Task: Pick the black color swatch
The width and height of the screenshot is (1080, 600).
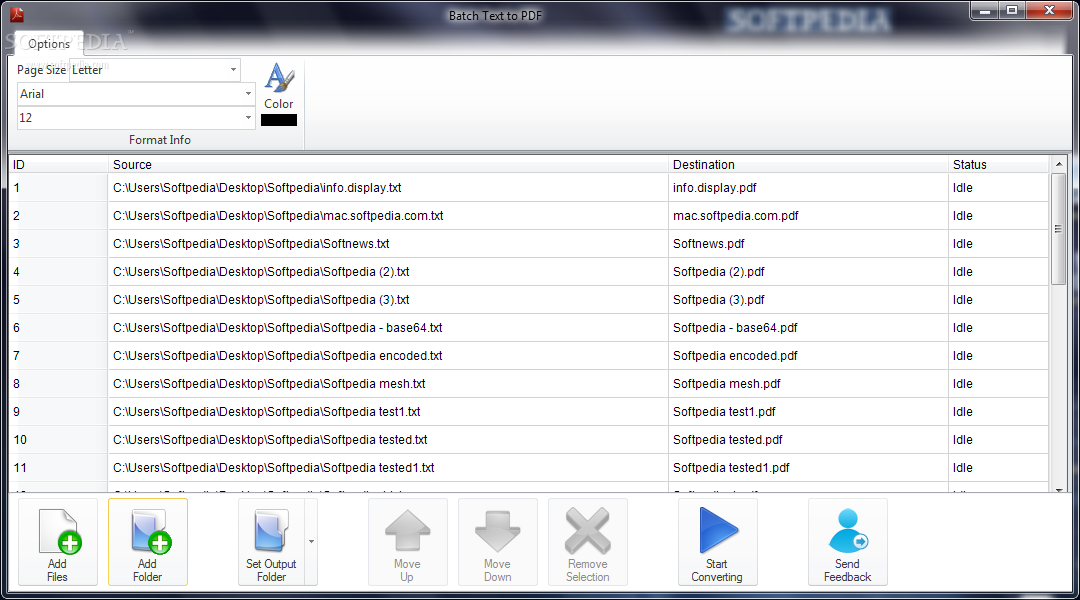Action: tap(279, 120)
